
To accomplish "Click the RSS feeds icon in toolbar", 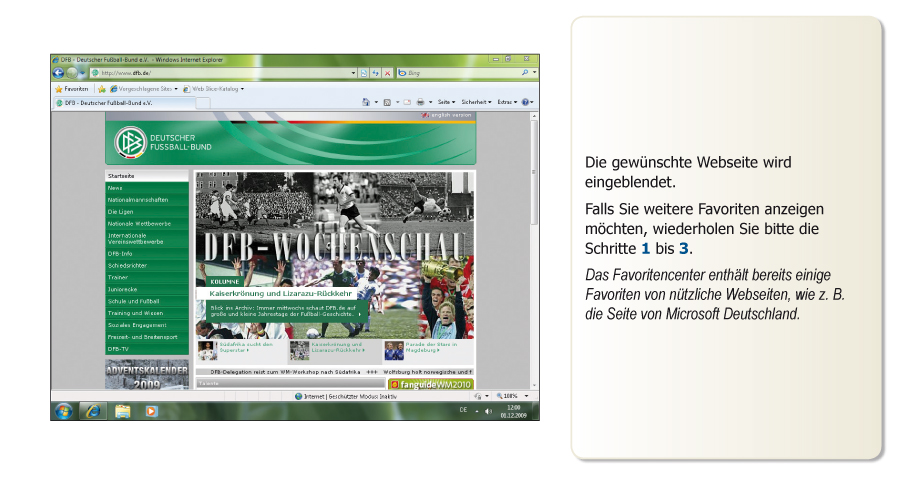I will 386,102.
